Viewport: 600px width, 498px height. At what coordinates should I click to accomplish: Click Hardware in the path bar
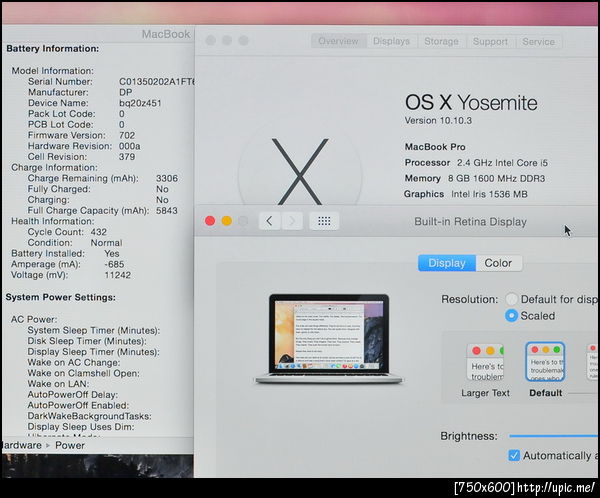(x=21, y=445)
